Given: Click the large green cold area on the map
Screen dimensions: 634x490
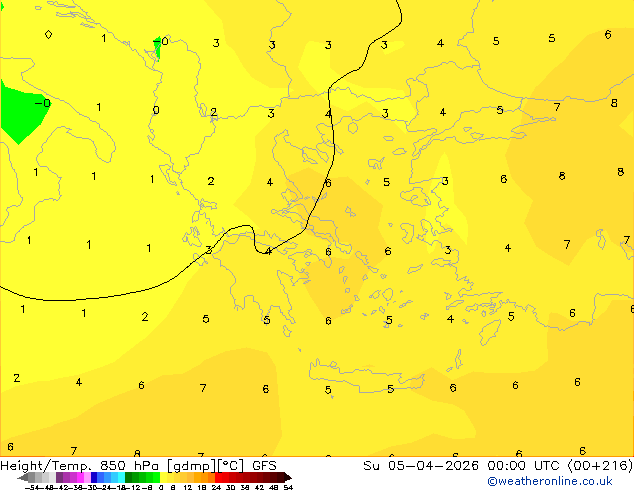Looking at the screenshot, I should [20, 113].
